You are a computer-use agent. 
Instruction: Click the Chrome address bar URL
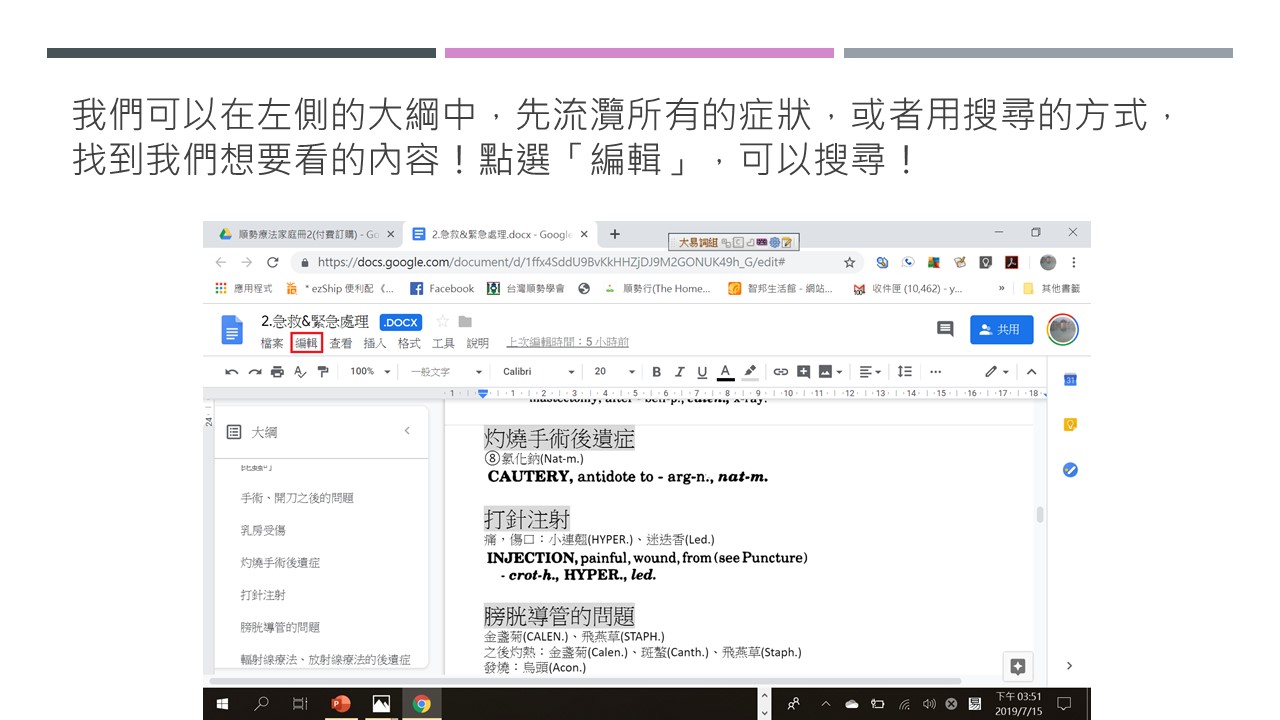(x=551, y=262)
